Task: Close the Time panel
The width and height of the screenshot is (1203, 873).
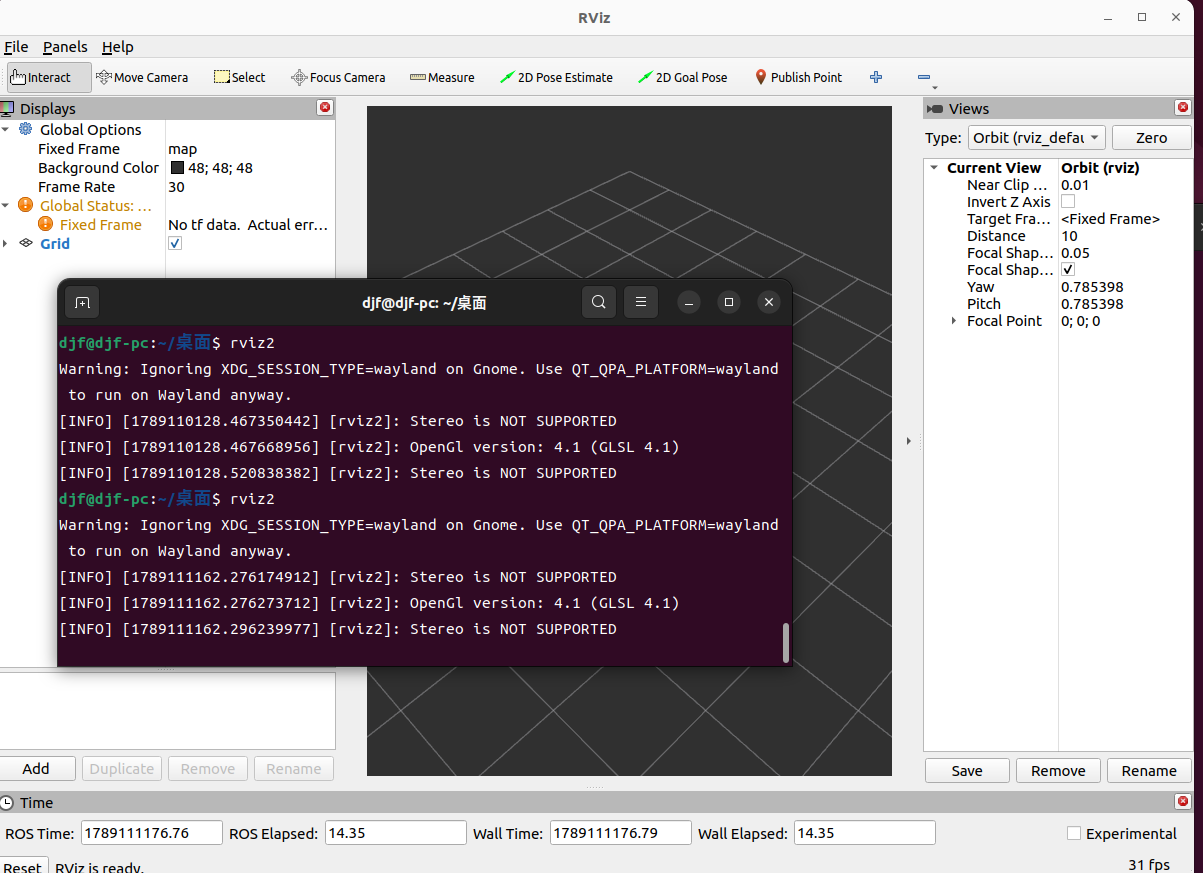Action: (x=1184, y=802)
